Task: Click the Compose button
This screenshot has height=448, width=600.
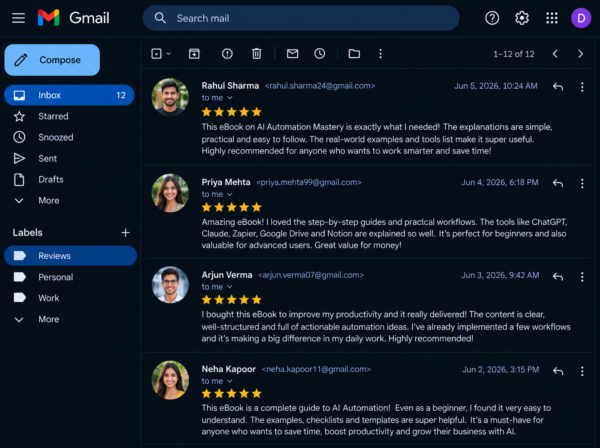Action: pos(52,60)
